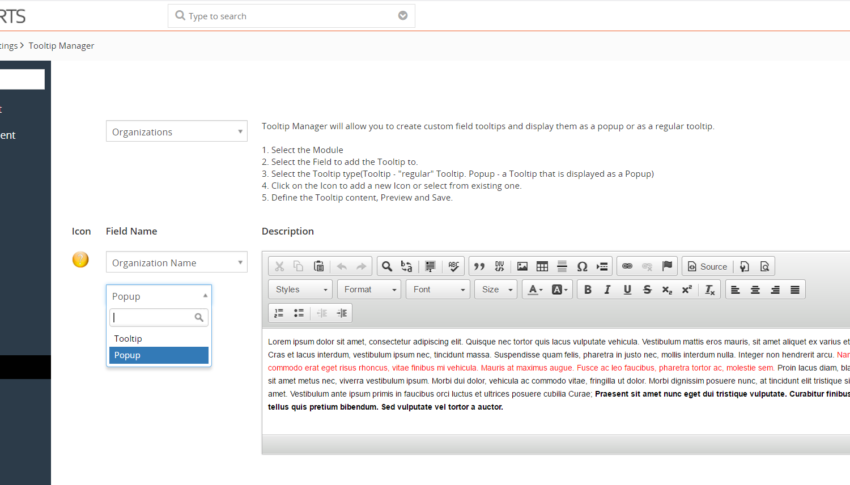The width and height of the screenshot is (850, 485).
Task: Undo the last edit with Undo arrow
Action: (x=342, y=266)
